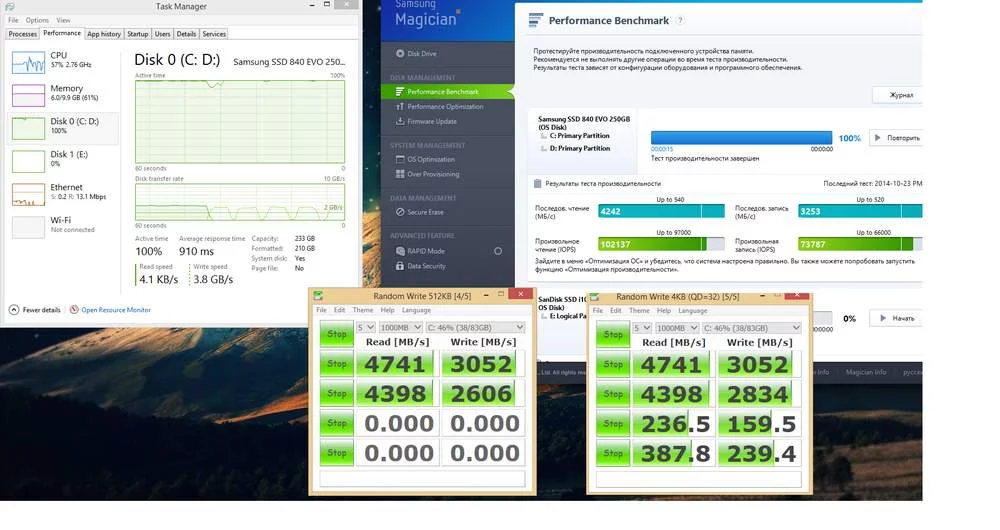This screenshot has width=1000, height=530.
Task: Select Performance Benchmark in Magician sidebar
Action: tap(448, 92)
